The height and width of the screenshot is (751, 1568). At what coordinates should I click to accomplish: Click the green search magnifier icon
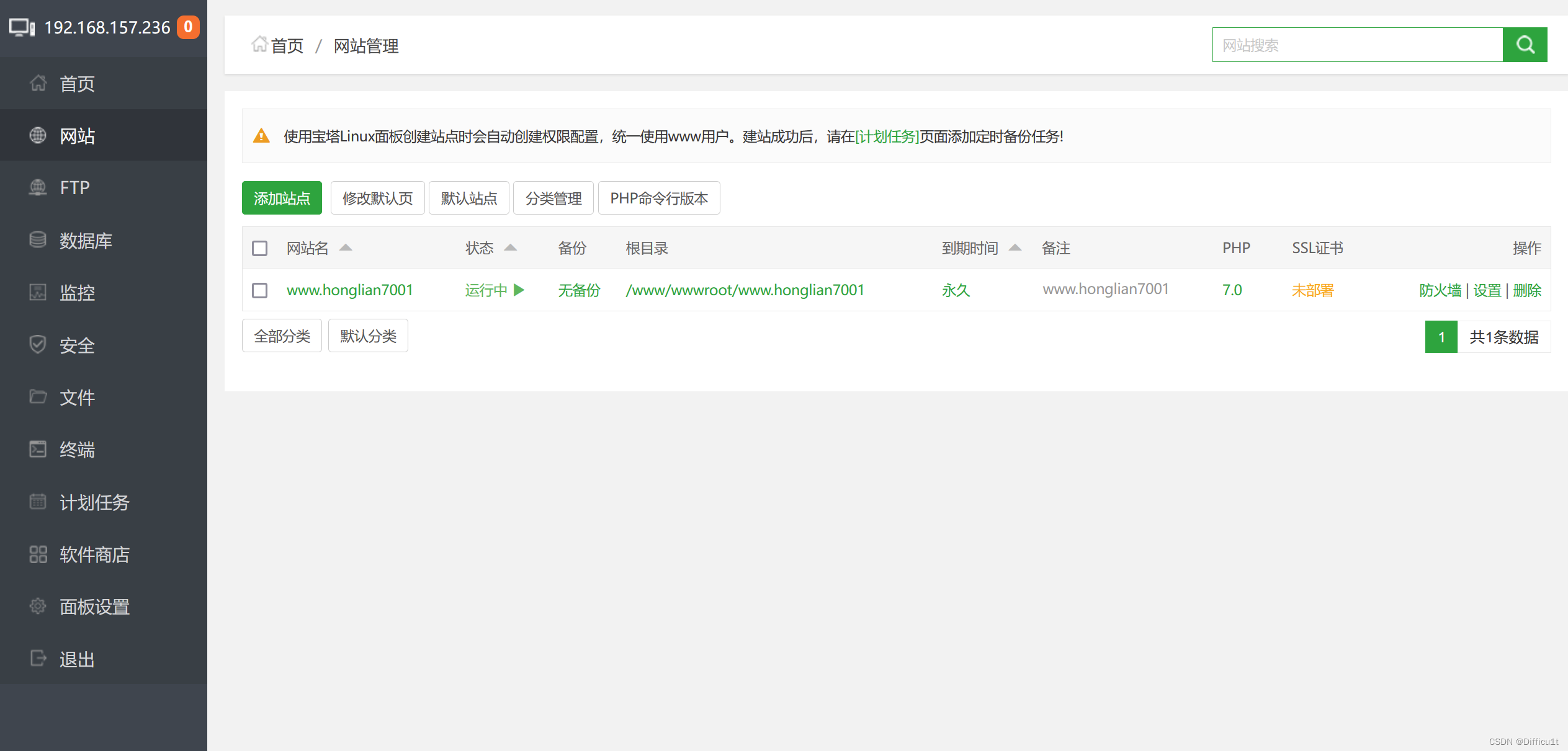1525,45
